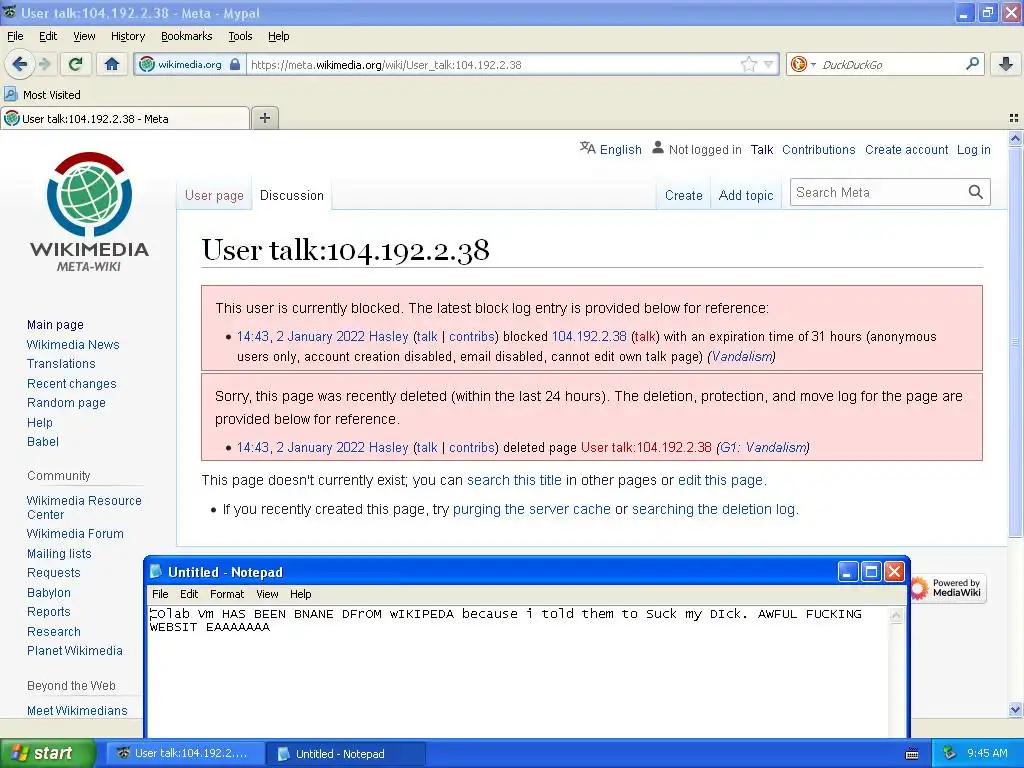Bookmark this page with the star icon
The height and width of the screenshot is (768, 1024).
pos(748,64)
